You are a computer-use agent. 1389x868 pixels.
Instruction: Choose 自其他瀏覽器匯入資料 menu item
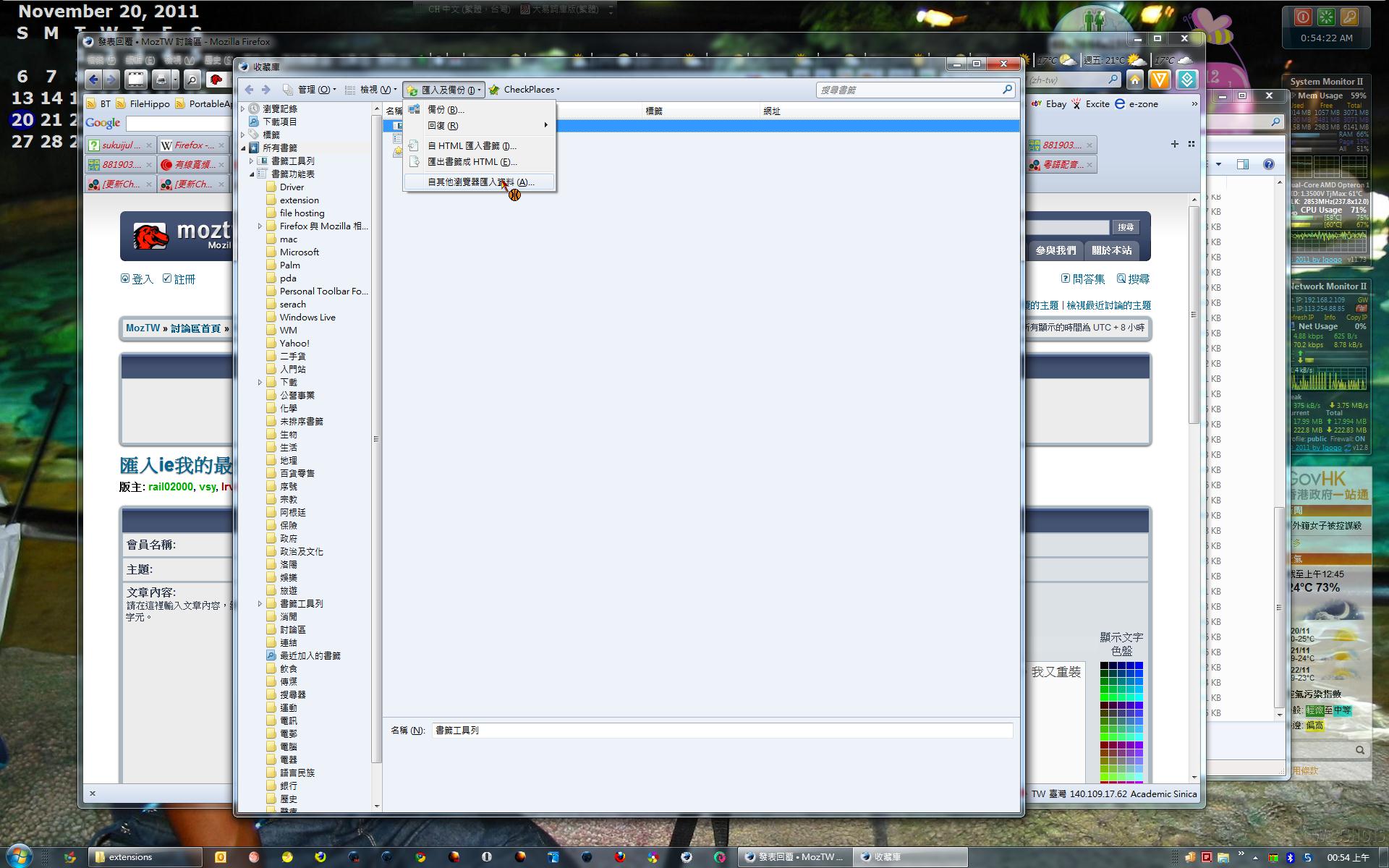tap(479, 182)
